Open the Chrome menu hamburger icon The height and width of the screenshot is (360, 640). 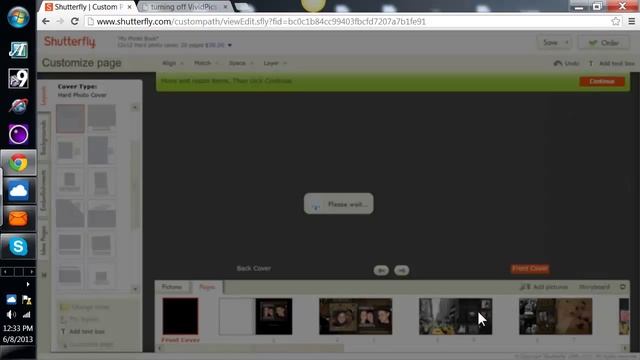pos(631,21)
